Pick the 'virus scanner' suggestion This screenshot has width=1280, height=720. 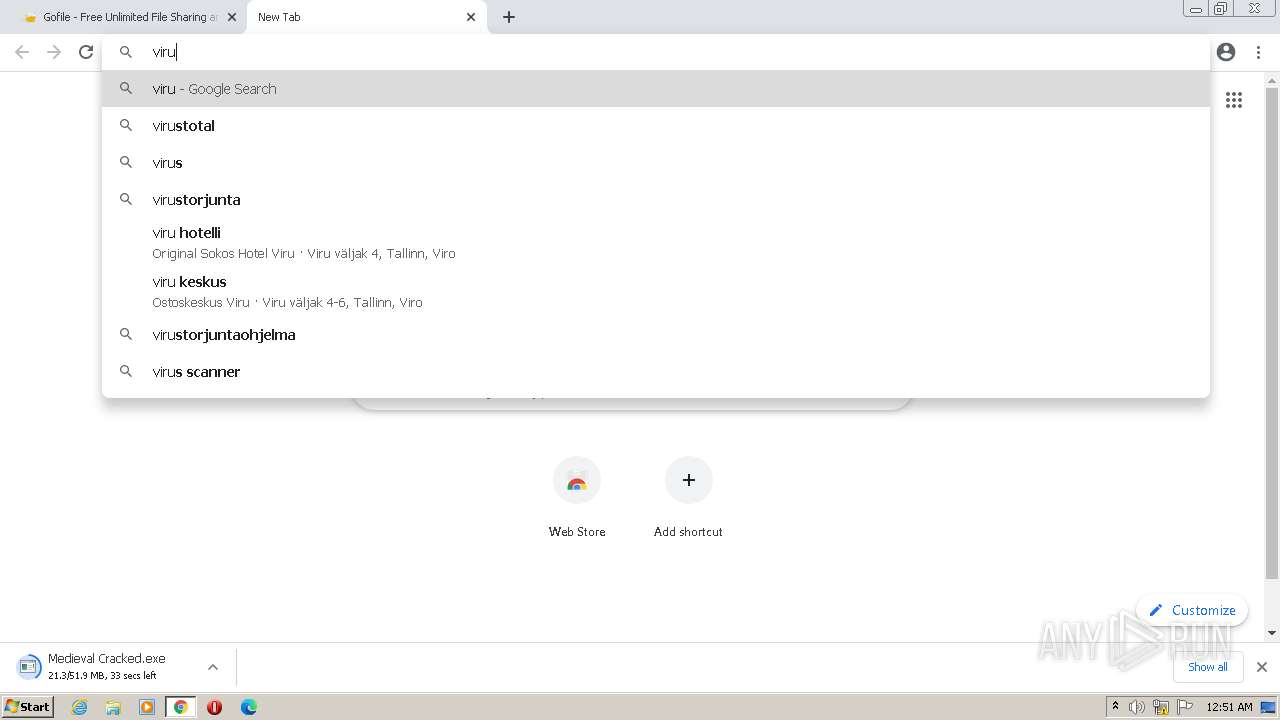pos(656,372)
